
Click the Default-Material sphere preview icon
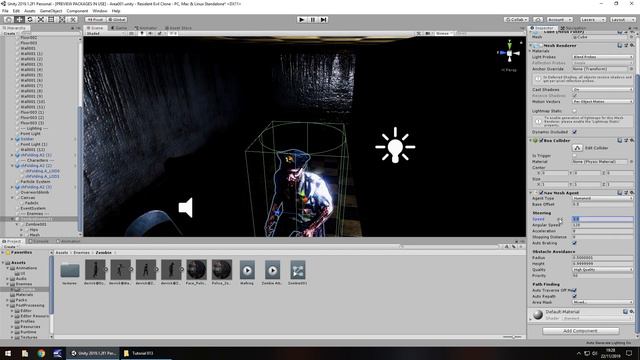538,314
